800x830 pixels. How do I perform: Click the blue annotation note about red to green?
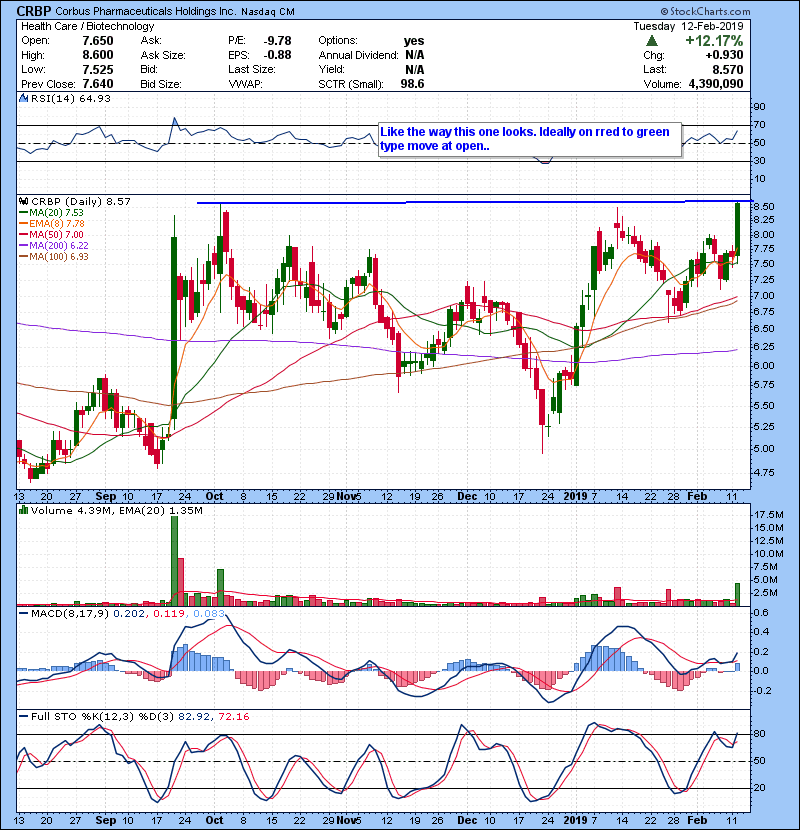tap(529, 139)
